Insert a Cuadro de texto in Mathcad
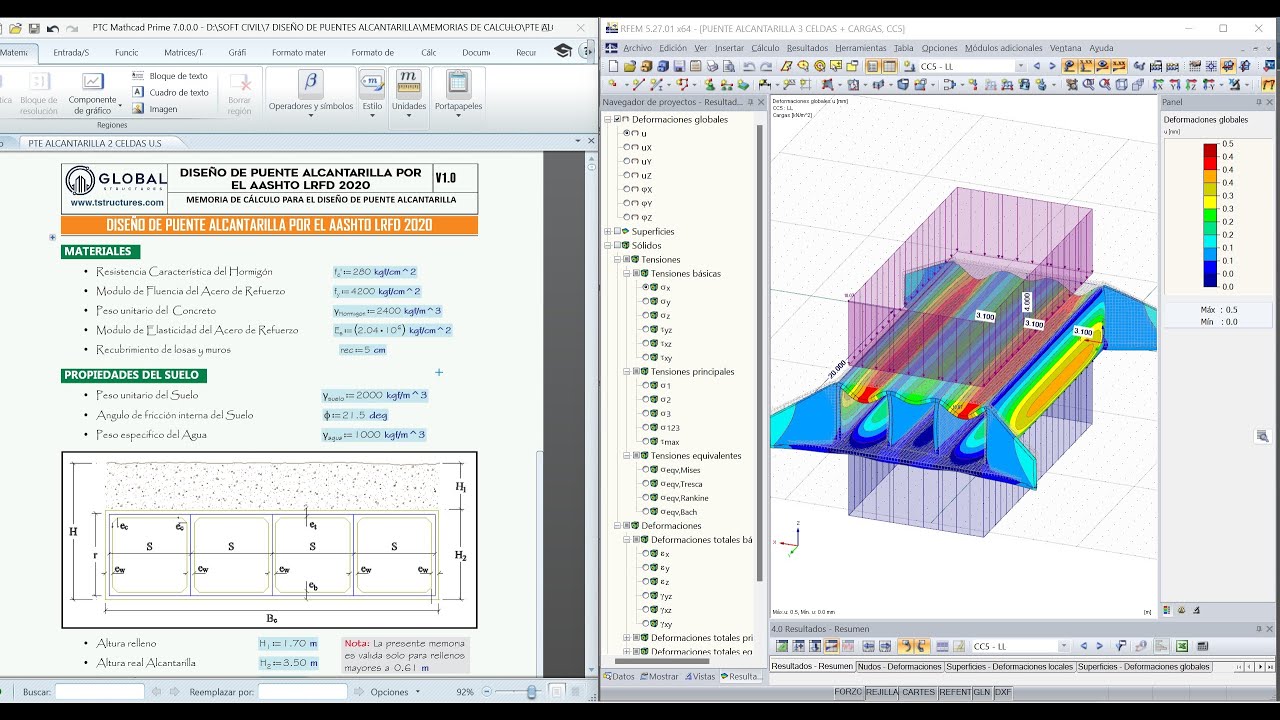This screenshot has height=720, width=1280. (x=170, y=93)
